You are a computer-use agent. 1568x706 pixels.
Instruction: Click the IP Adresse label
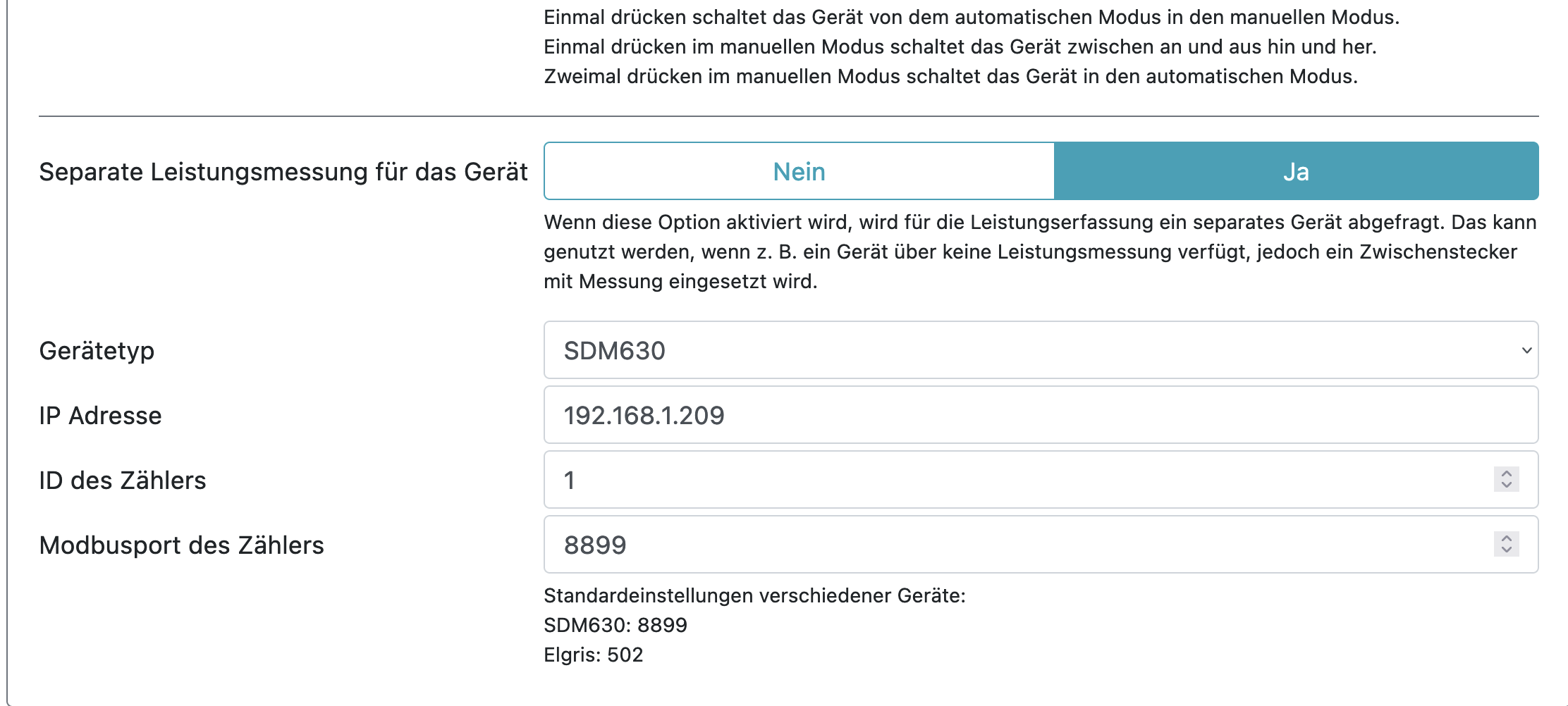(x=100, y=416)
